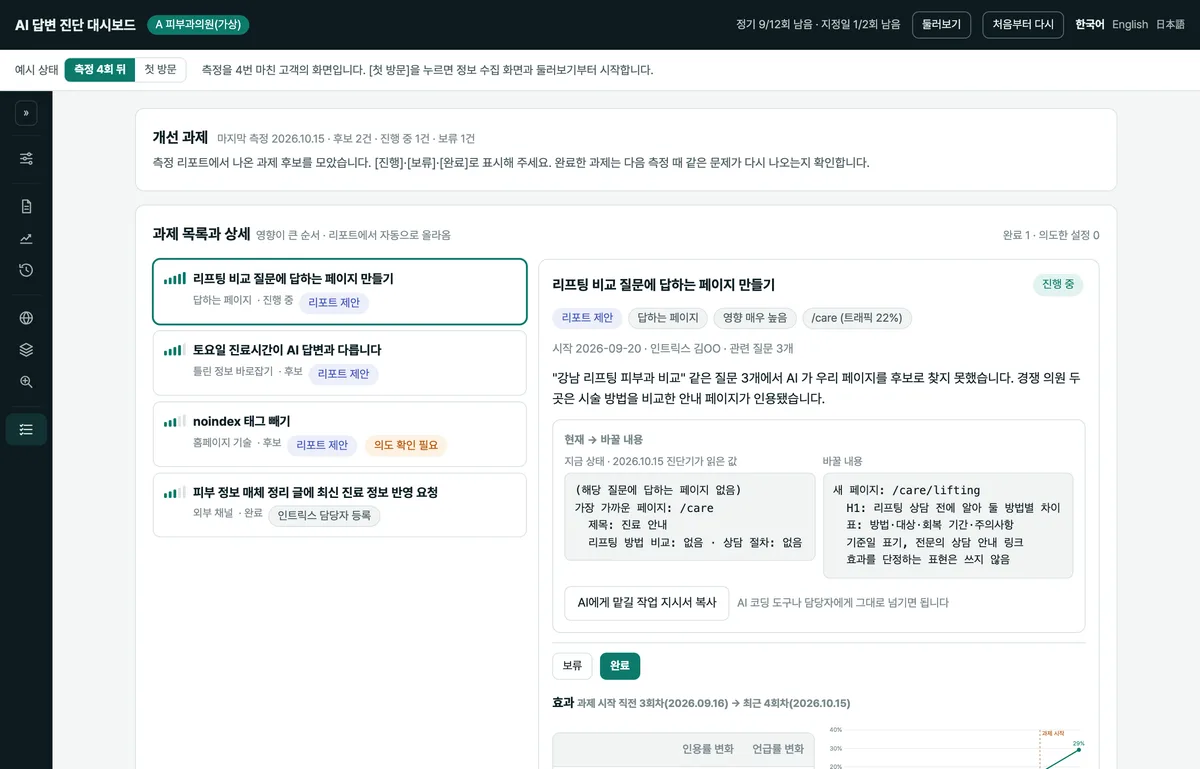This screenshot has width=1200, height=769.
Task: Click '의도 확인 필요' tag on noindex task
Action: (x=405, y=445)
